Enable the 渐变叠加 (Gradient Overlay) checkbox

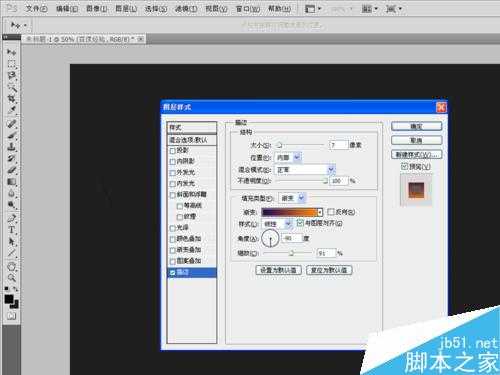click(173, 250)
